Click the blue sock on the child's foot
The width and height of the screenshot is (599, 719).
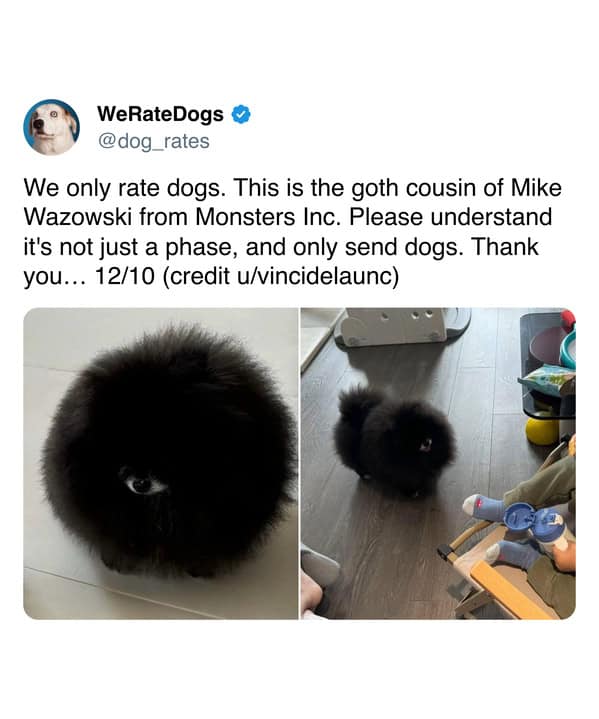click(x=483, y=508)
